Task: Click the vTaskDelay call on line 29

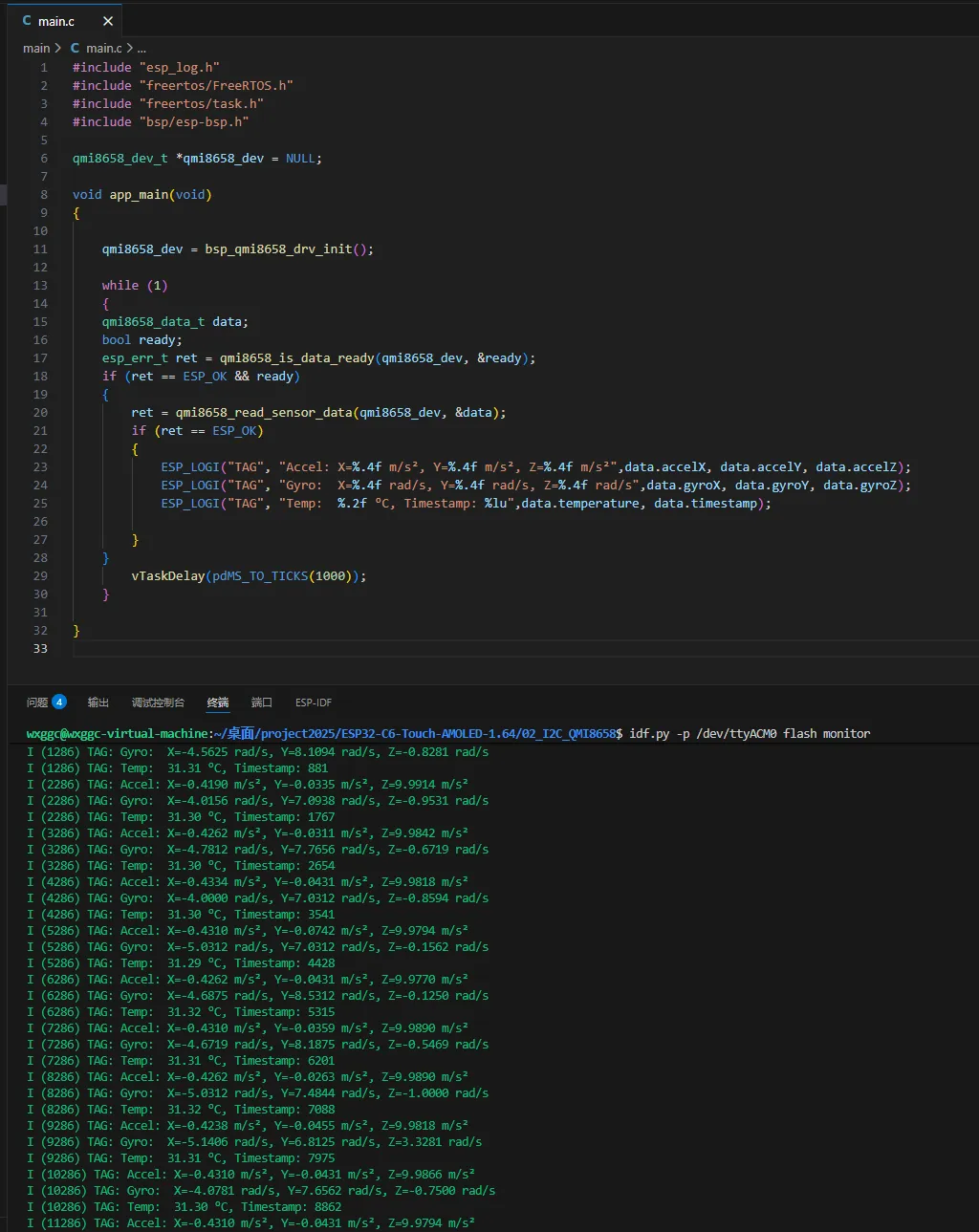Action: coord(168,575)
